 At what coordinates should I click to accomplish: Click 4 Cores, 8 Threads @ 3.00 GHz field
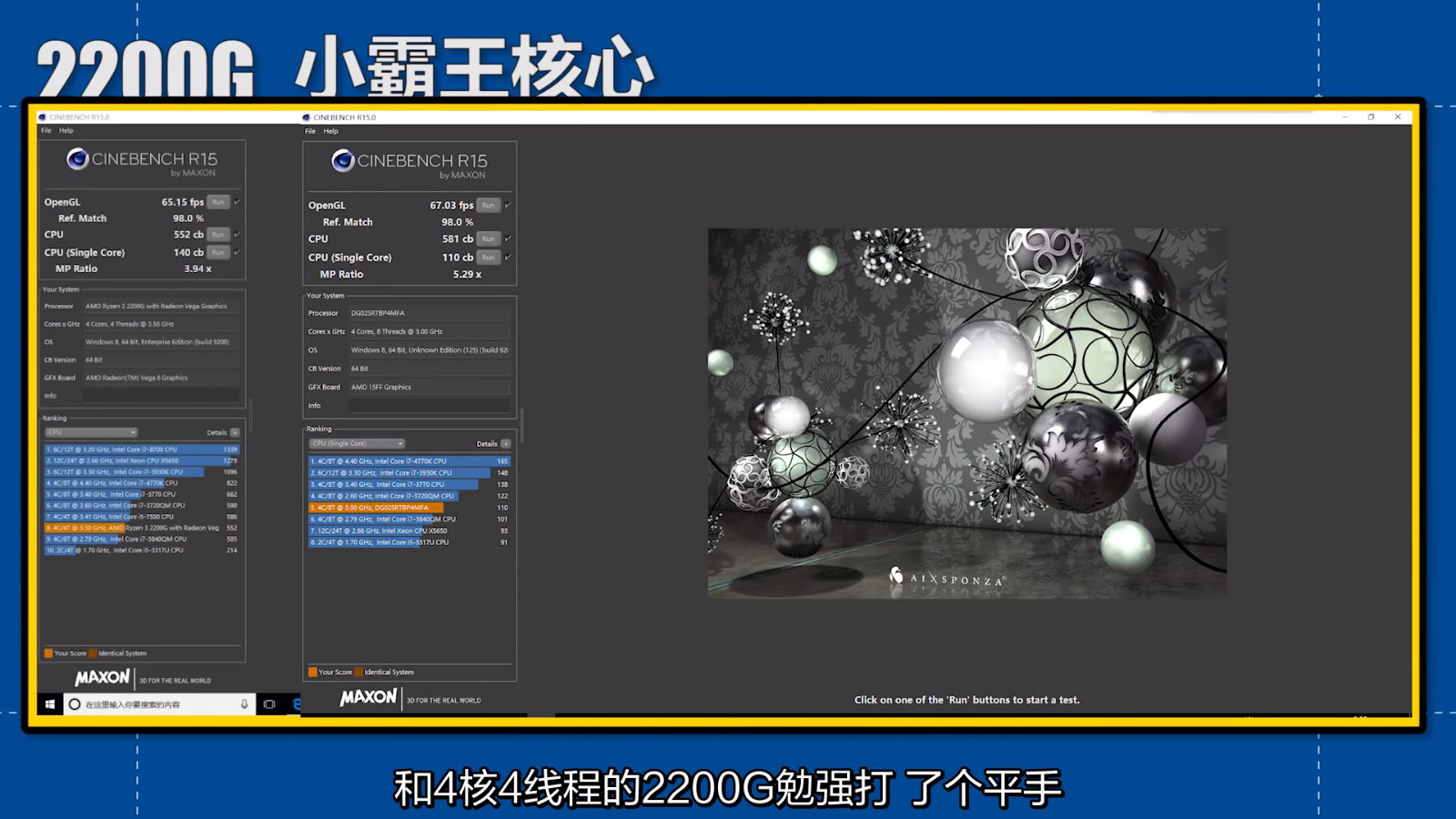coord(430,331)
